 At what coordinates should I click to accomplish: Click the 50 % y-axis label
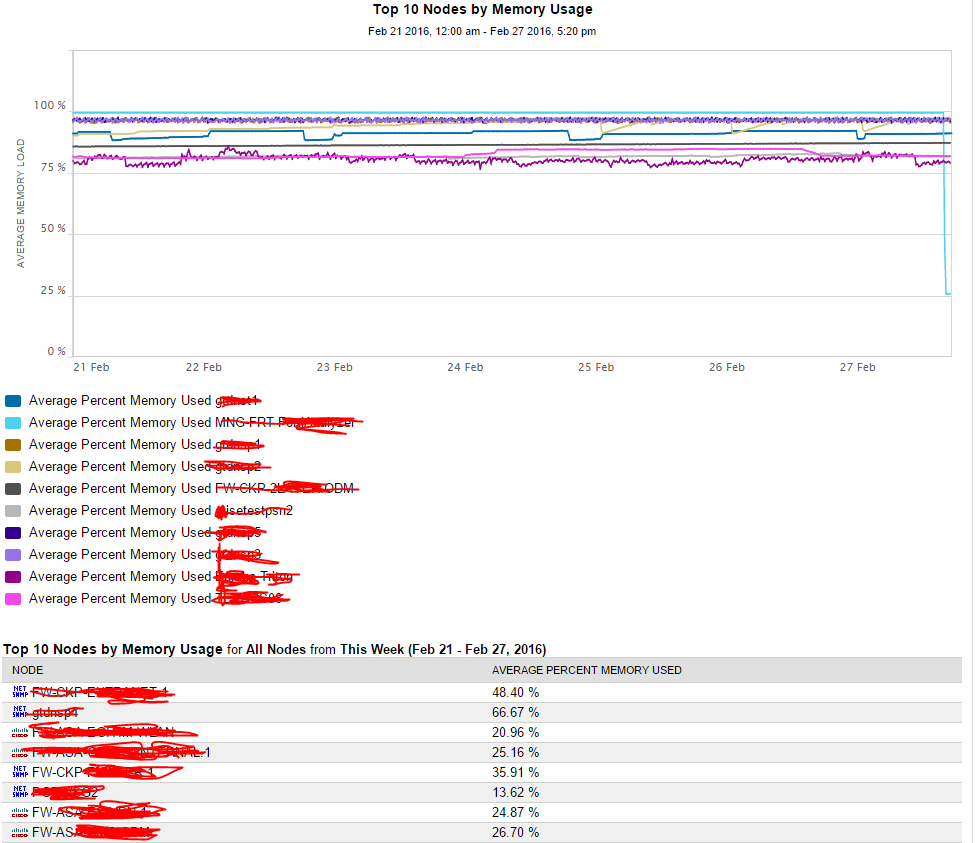[53, 229]
